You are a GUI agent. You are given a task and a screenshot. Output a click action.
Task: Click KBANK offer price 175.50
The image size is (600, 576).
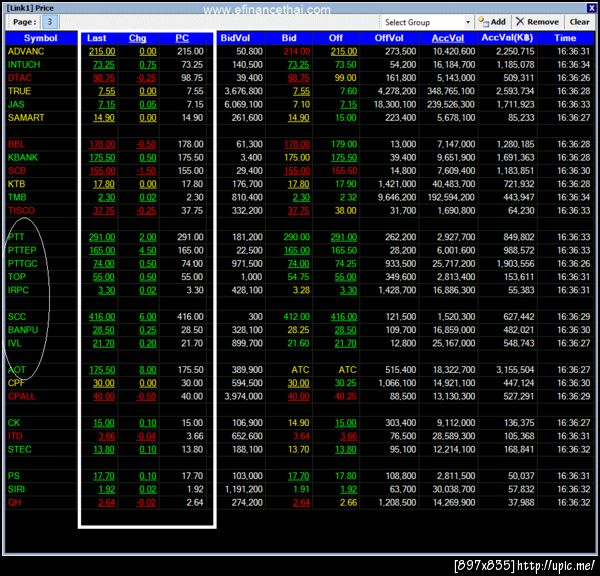[x=344, y=158]
